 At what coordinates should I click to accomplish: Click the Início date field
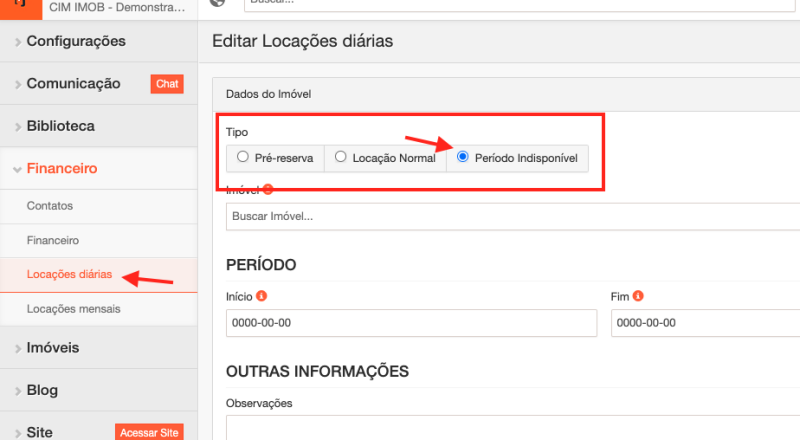pyautogui.click(x=410, y=323)
